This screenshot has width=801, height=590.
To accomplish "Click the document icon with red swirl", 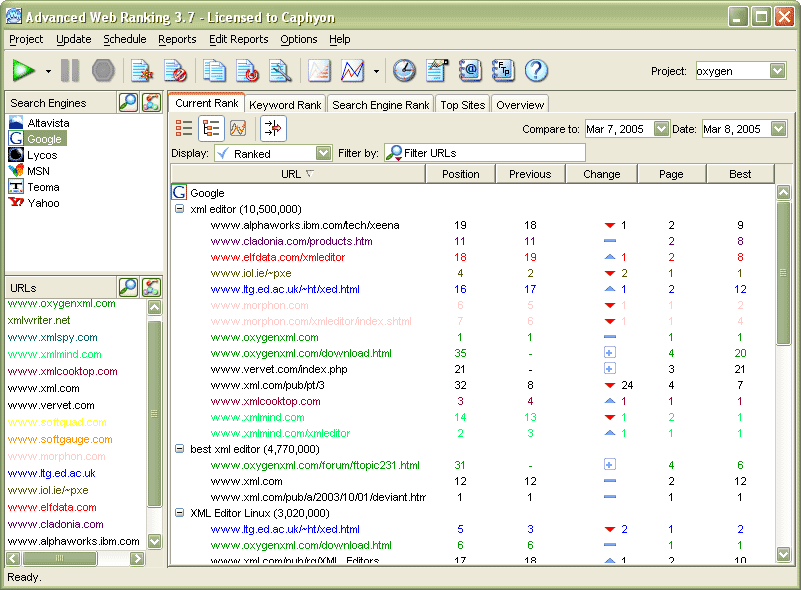I will 248,70.
